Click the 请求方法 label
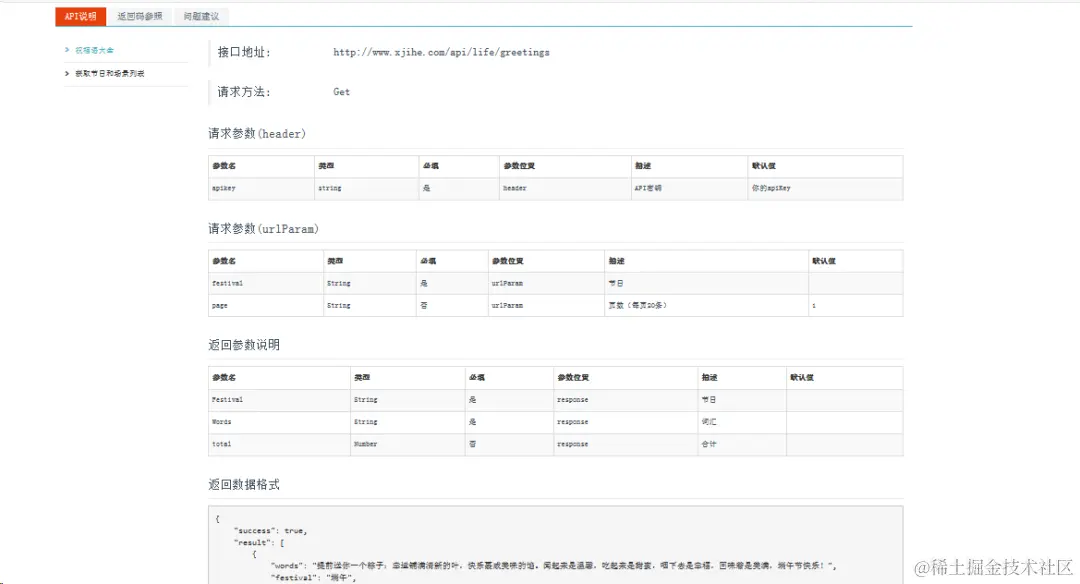This screenshot has width=1080, height=584. click(244, 92)
